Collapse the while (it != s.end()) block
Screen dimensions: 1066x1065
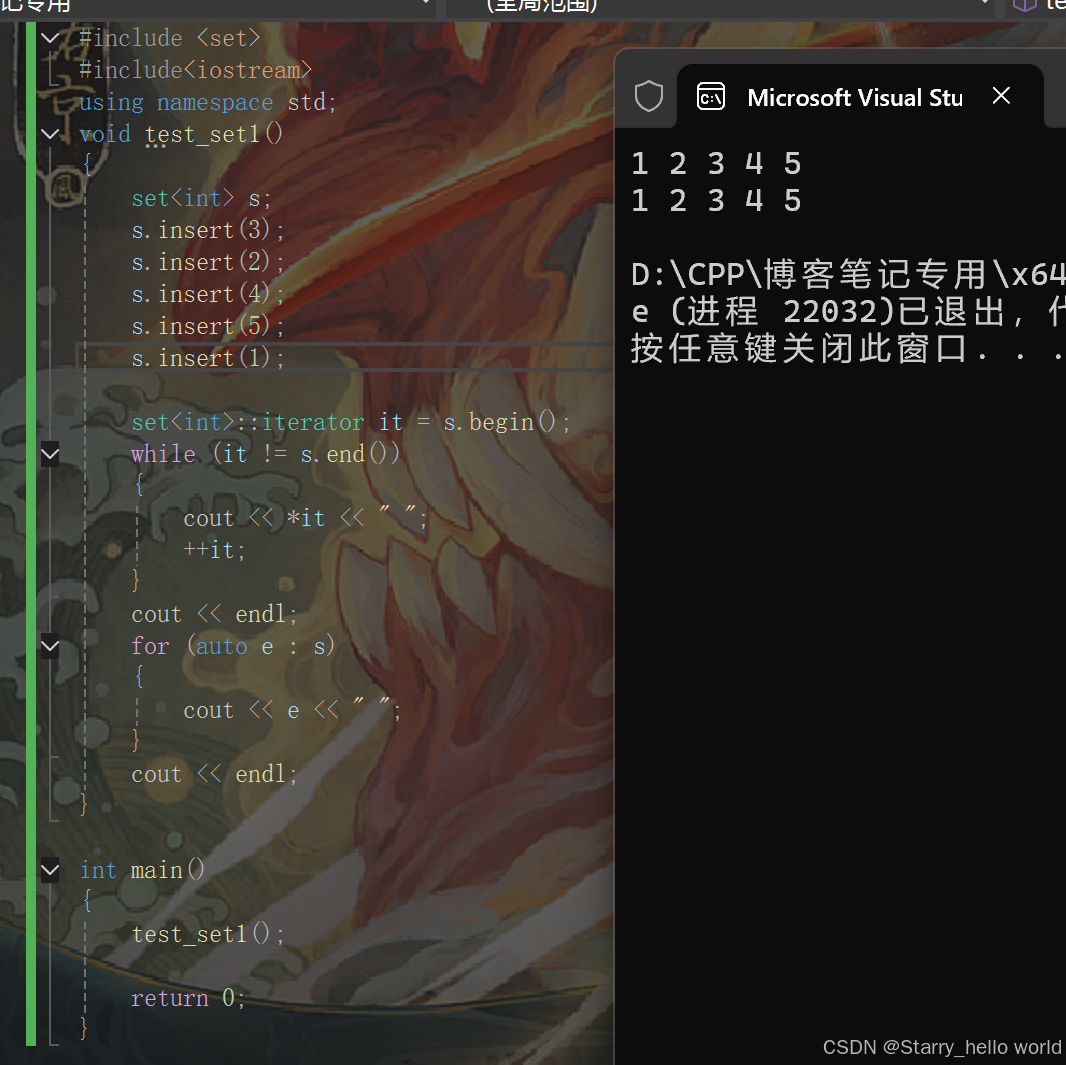tap(50, 453)
